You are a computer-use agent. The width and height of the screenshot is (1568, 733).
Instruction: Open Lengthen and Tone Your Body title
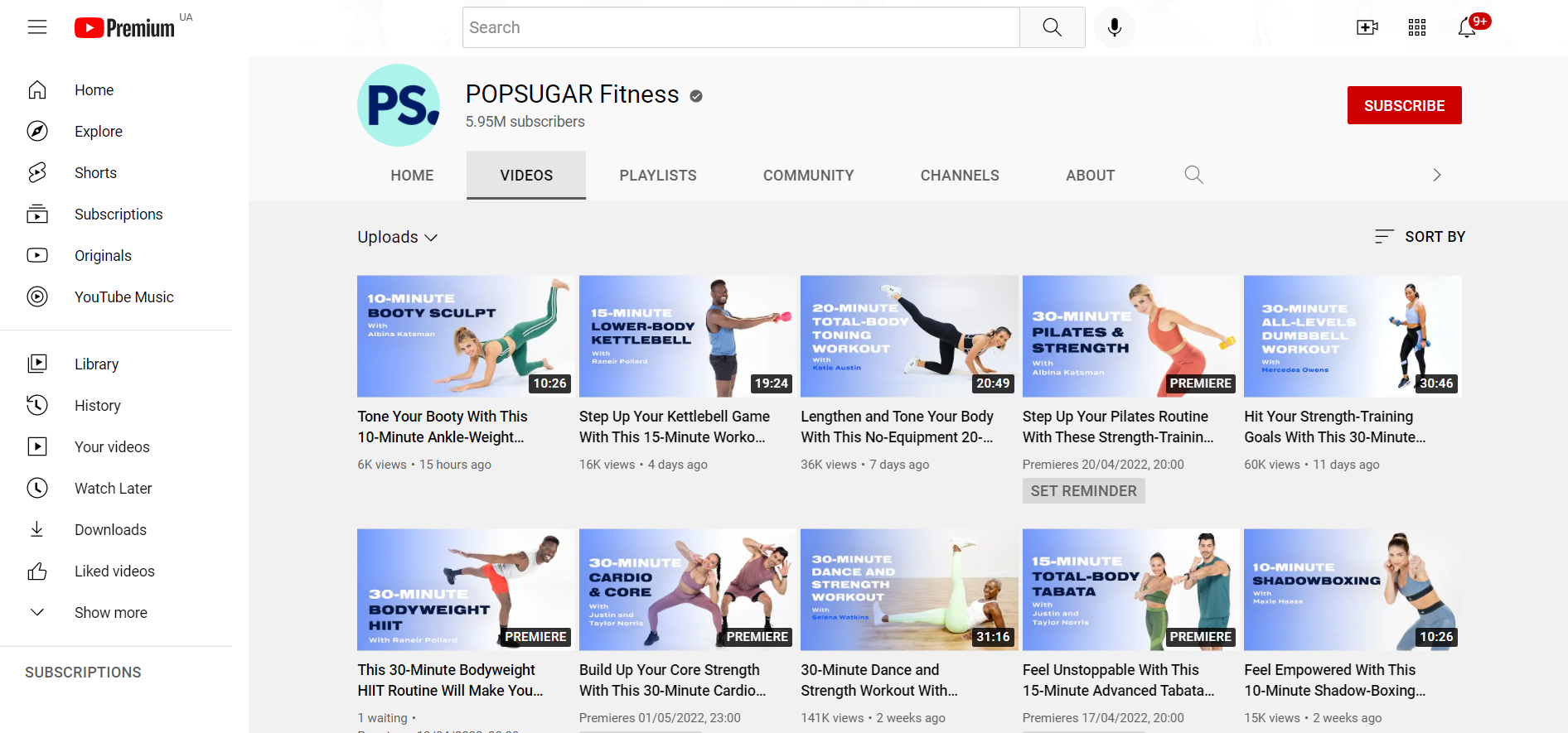[897, 427]
